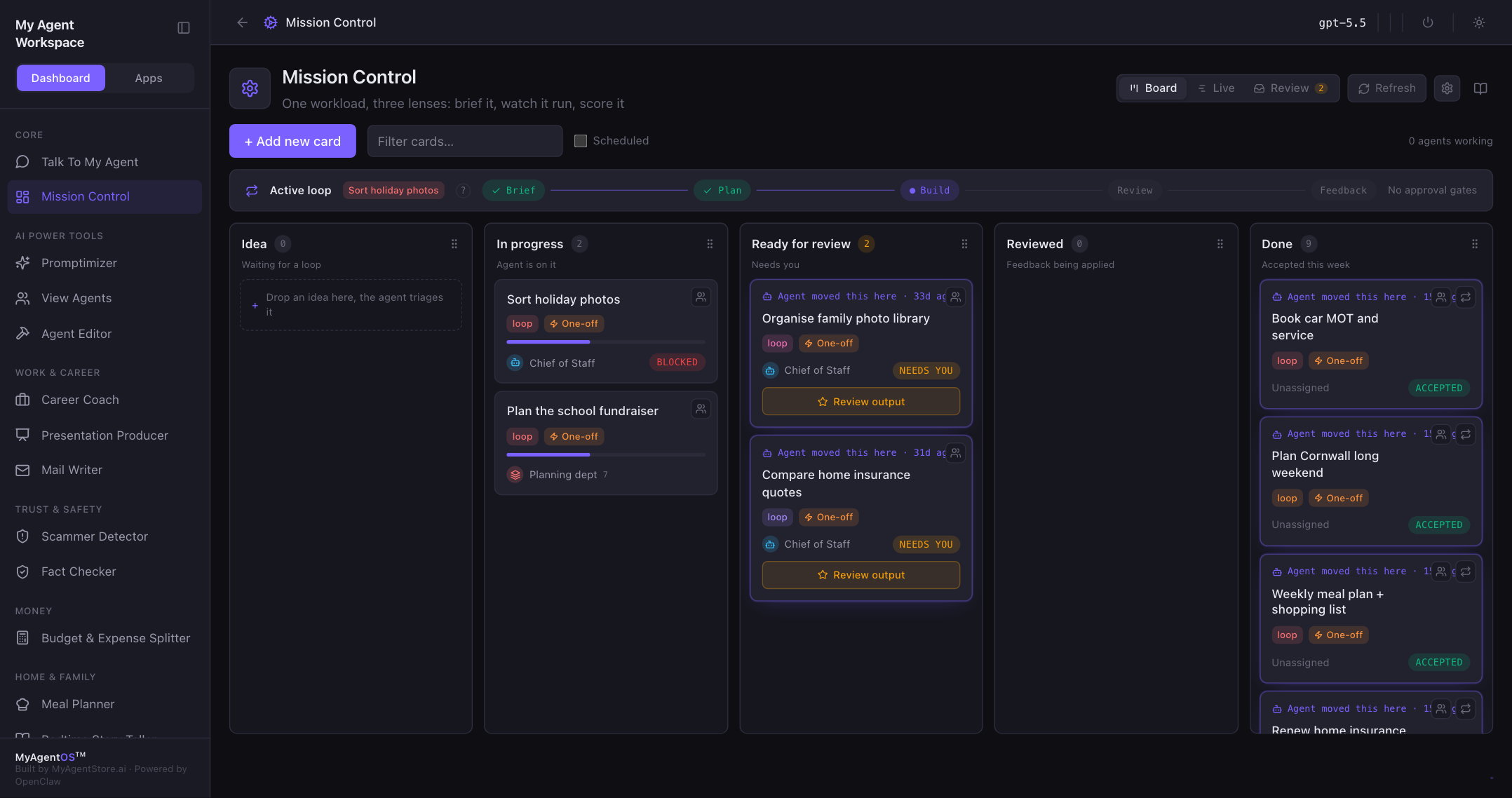Select the Apps tab

(149, 78)
